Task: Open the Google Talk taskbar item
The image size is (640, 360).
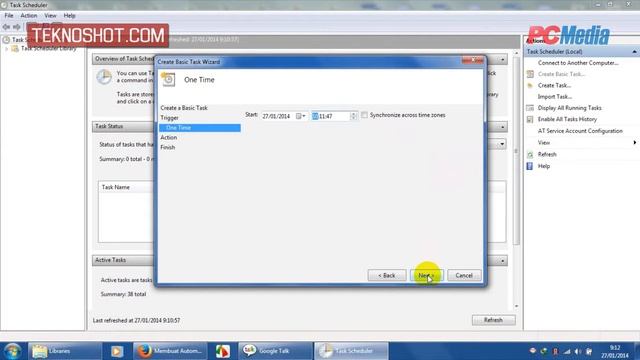Action: 276,351
